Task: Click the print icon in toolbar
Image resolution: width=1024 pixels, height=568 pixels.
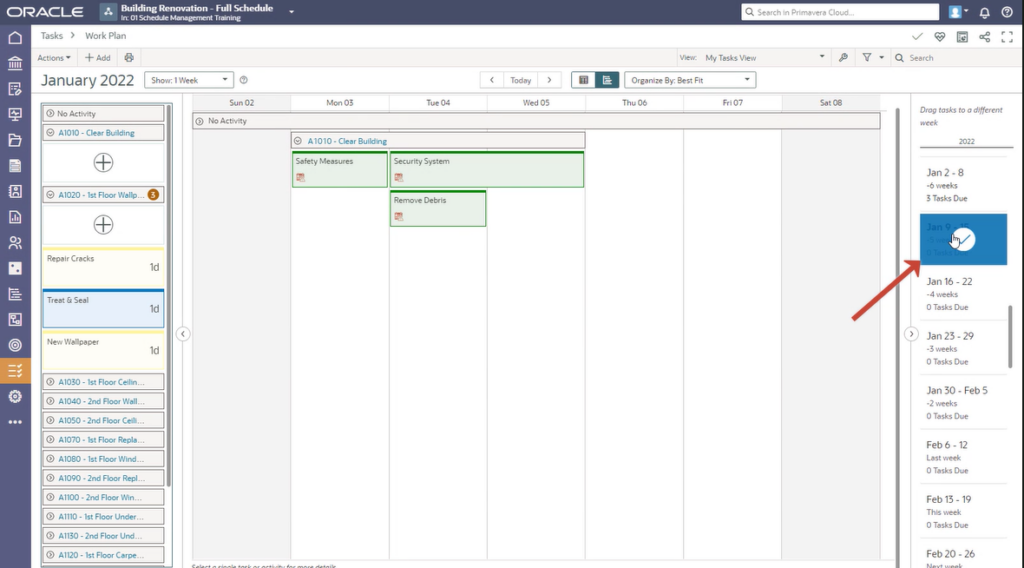Action: 128,58
